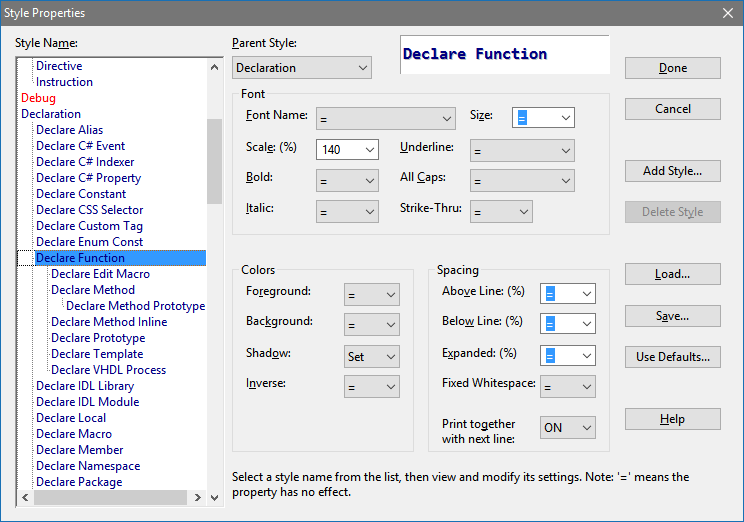744x522 pixels.
Task: Select the Debug style in list
Action: [38, 98]
